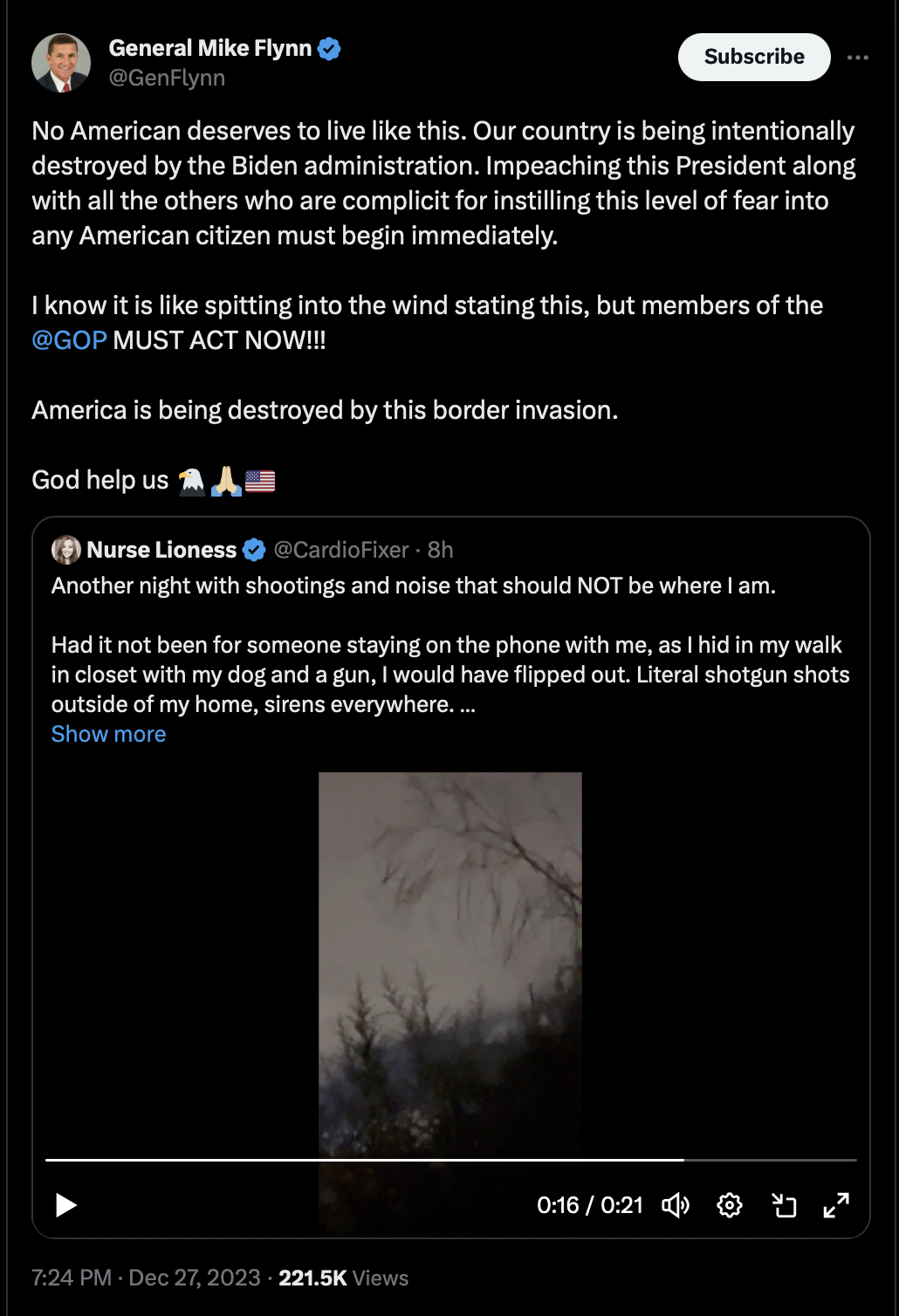The image size is (899, 1316).
Task: Open General Mike Flynn's profile picture
Action: click(x=61, y=63)
